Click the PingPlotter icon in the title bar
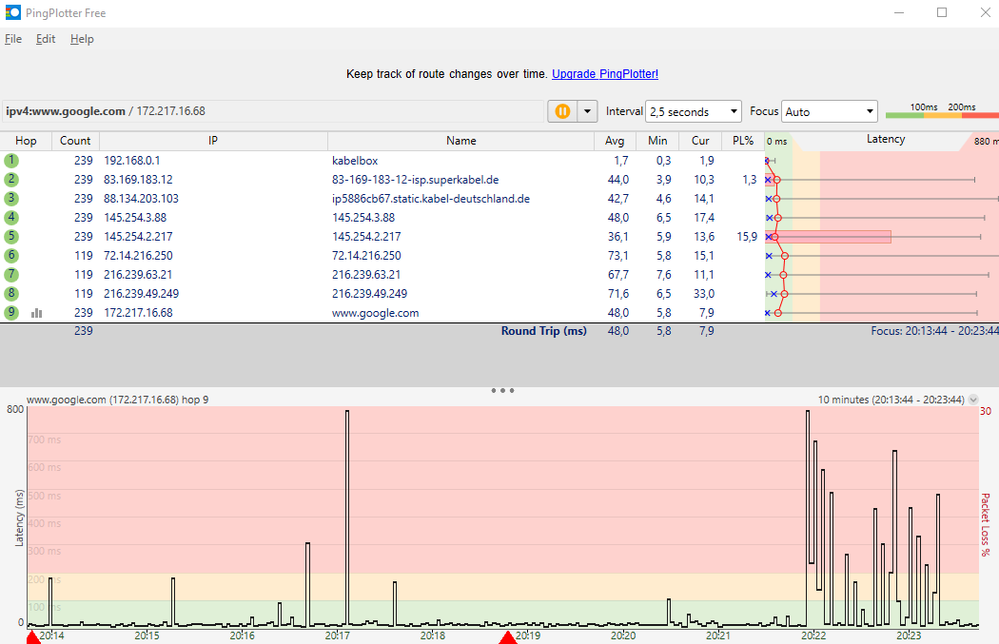 [x=11, y=12]
